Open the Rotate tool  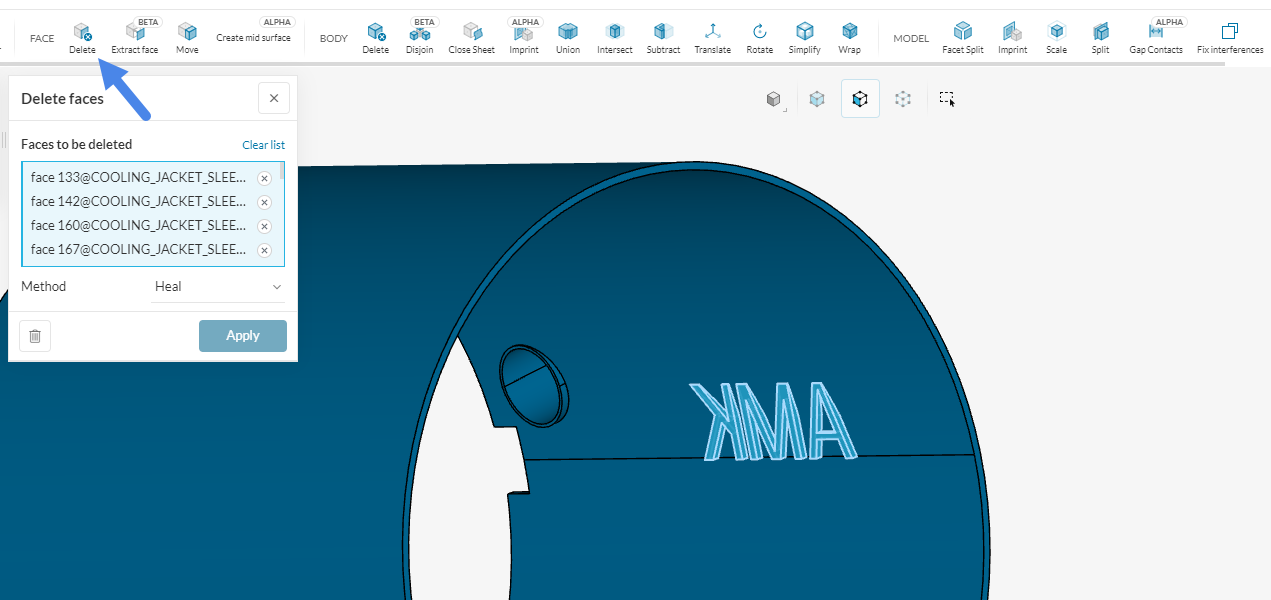pos(760,38)
